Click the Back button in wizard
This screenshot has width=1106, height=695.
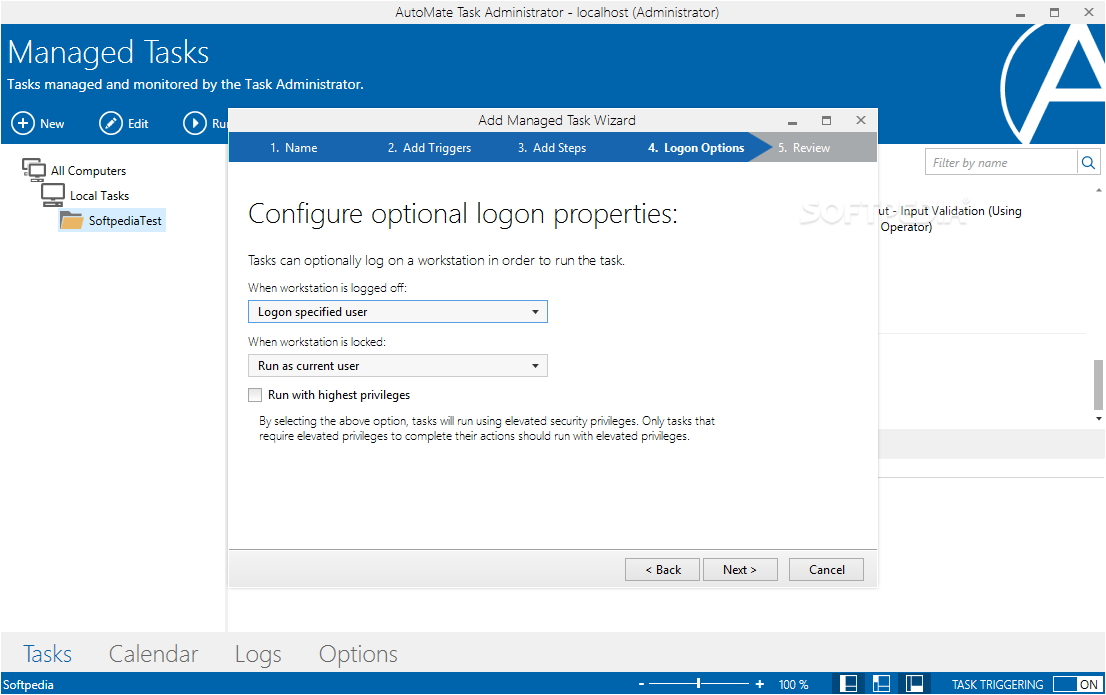(662, 569)
